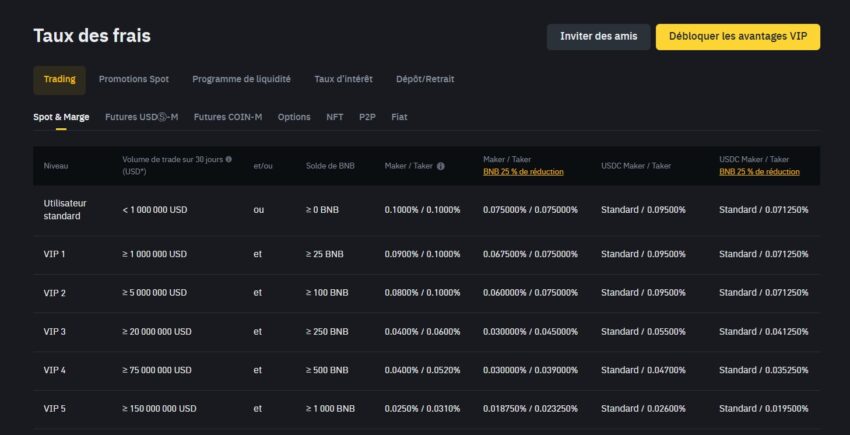Click the 'ou' condition in the Utilisateur standard row
The width and height of the screenshot is (850, 435).
(259, 210)
